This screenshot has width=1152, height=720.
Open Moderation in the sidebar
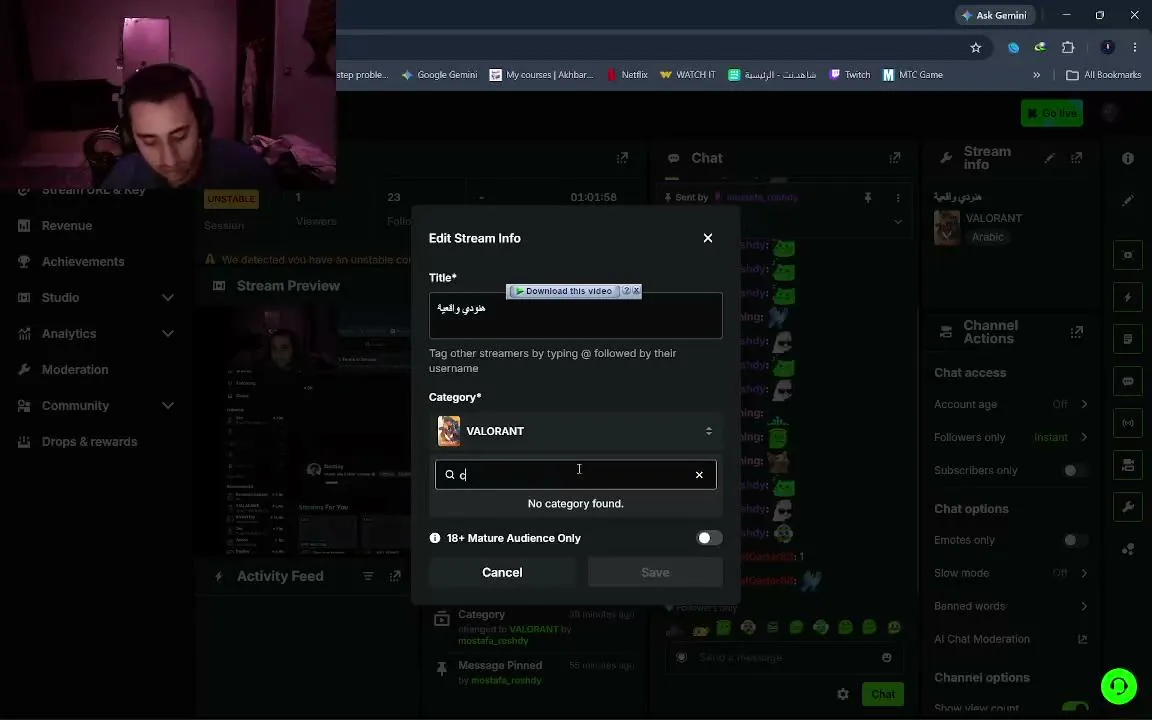coord(75,370)
